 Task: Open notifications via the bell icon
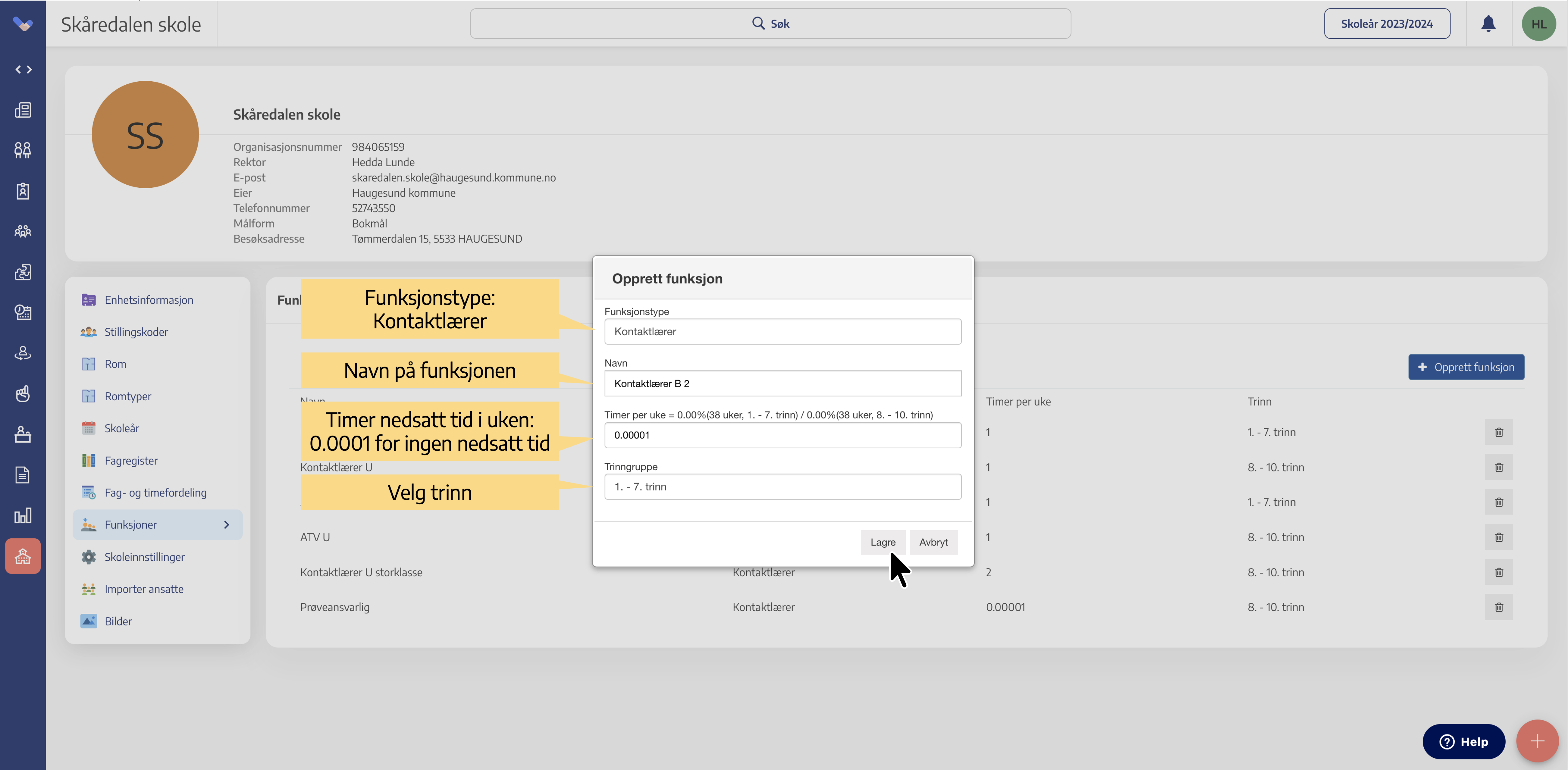1488,24
